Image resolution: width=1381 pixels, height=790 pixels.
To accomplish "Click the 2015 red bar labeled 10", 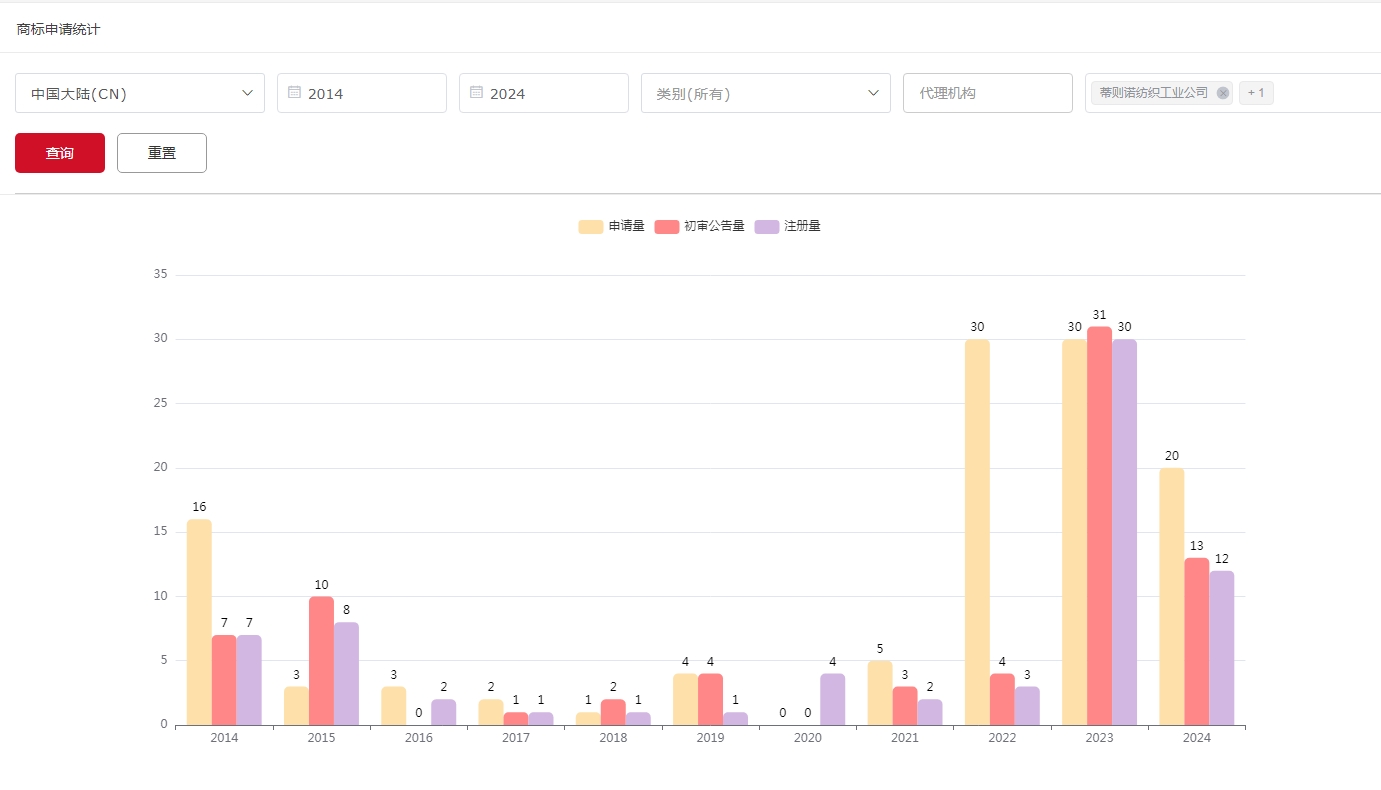I will (x=321, y=660).
